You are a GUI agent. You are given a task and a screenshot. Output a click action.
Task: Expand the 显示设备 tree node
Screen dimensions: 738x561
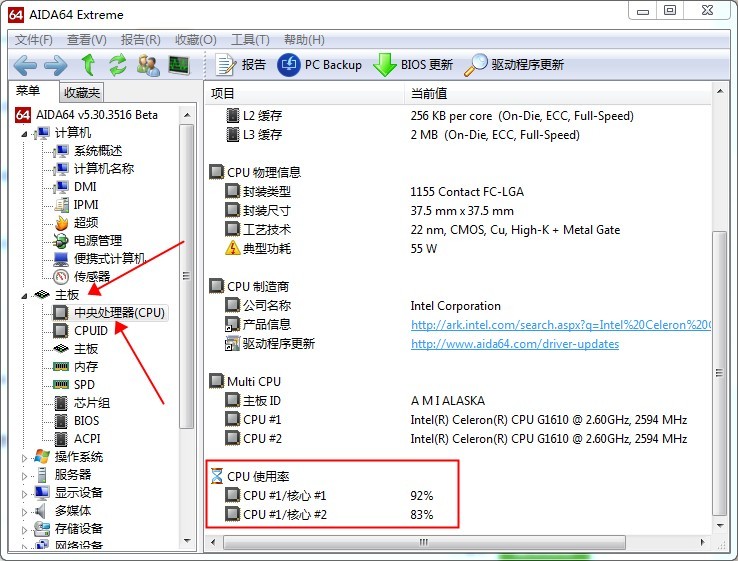(x=24, y=494)
